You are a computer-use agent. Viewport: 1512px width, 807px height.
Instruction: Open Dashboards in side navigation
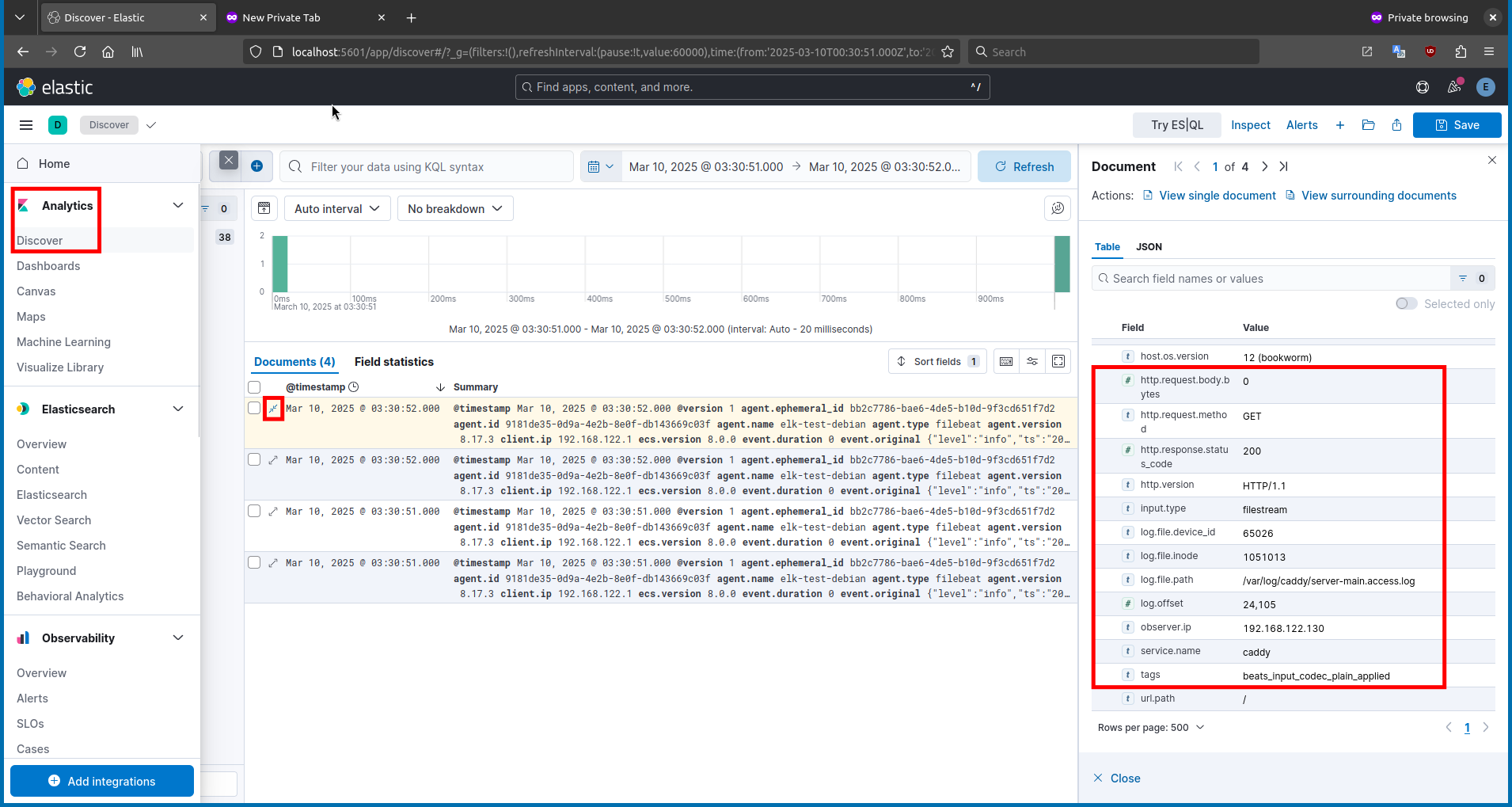(x=48, y=266)
